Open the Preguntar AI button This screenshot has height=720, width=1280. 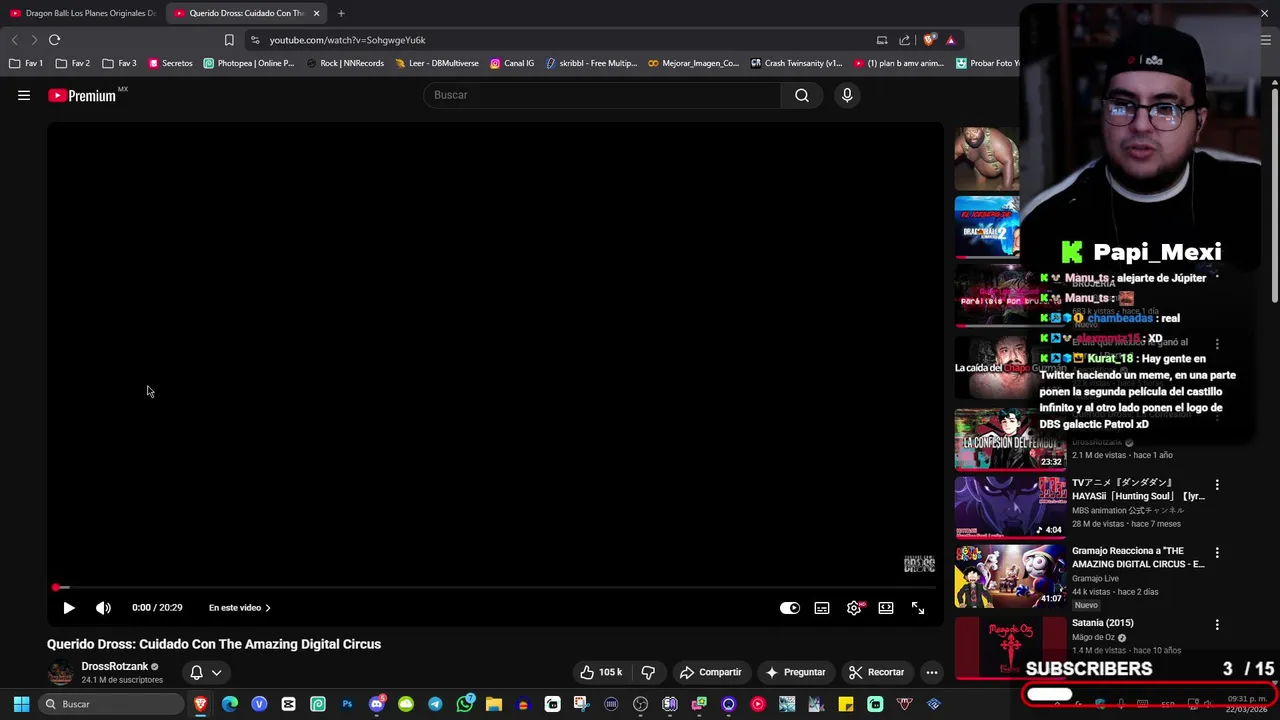(x=795, y=672)
